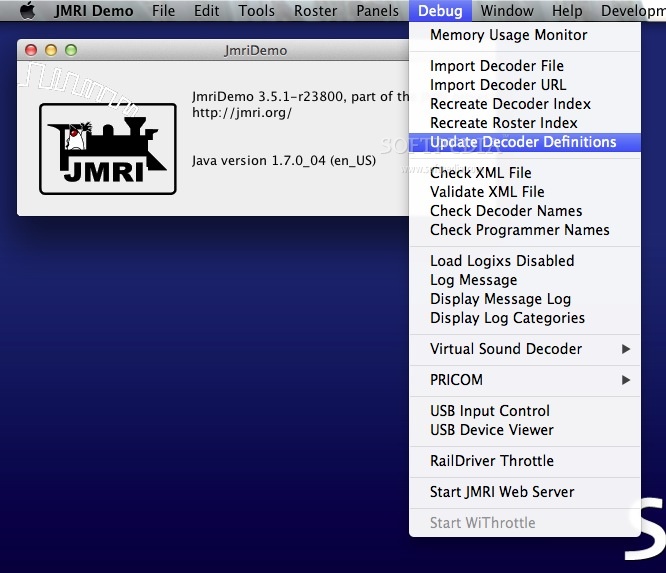The image size is (666, 573).
Task: Open Display Message Log
Action: 525,299
